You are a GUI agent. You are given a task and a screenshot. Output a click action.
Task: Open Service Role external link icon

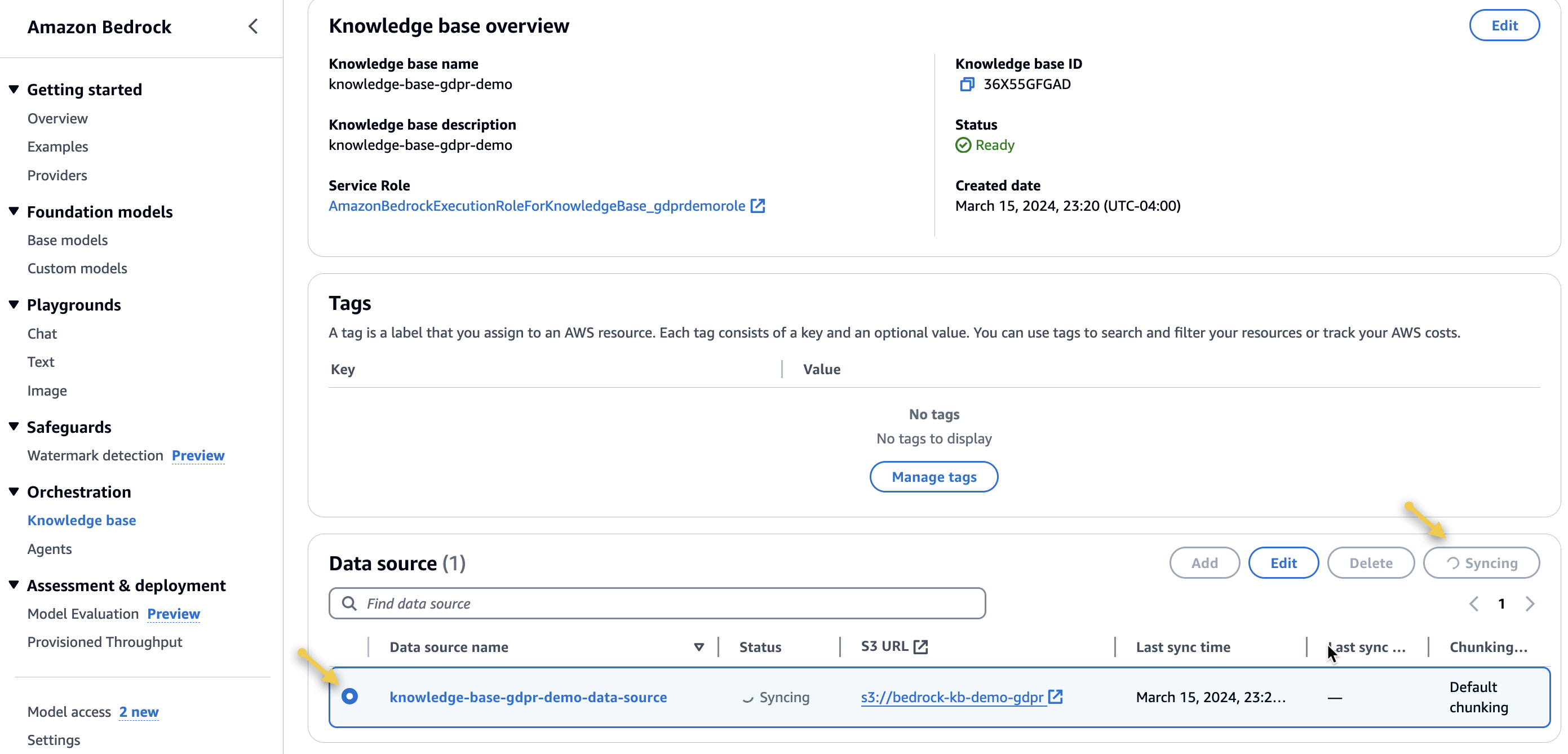[758, 206]
